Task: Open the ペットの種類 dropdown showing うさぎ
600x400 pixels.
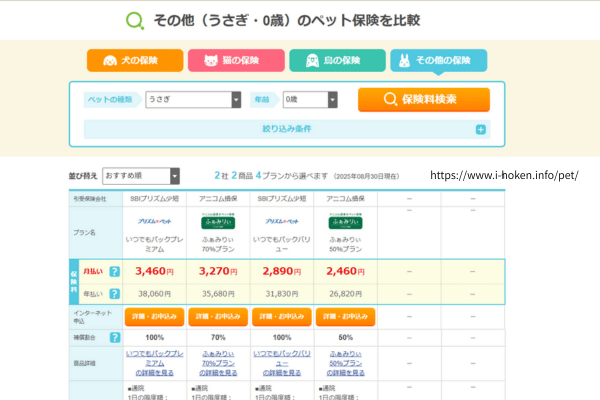Action: click(193, 100)
